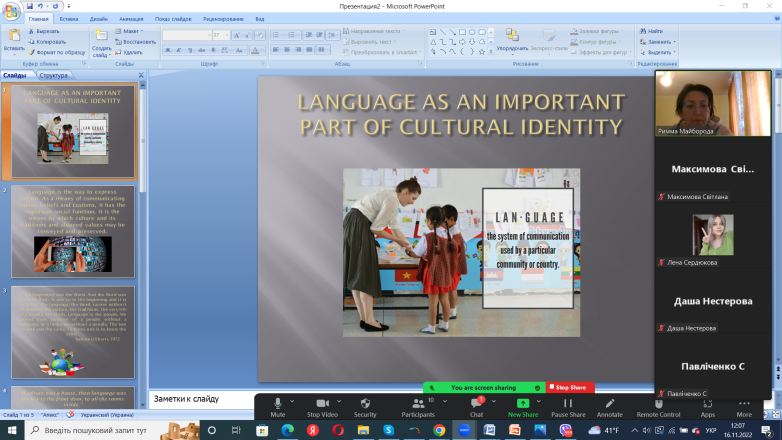782x440 pixels.
Task: Select slide 2 thumbnail with globe image
Action: (x=73, y=231)
